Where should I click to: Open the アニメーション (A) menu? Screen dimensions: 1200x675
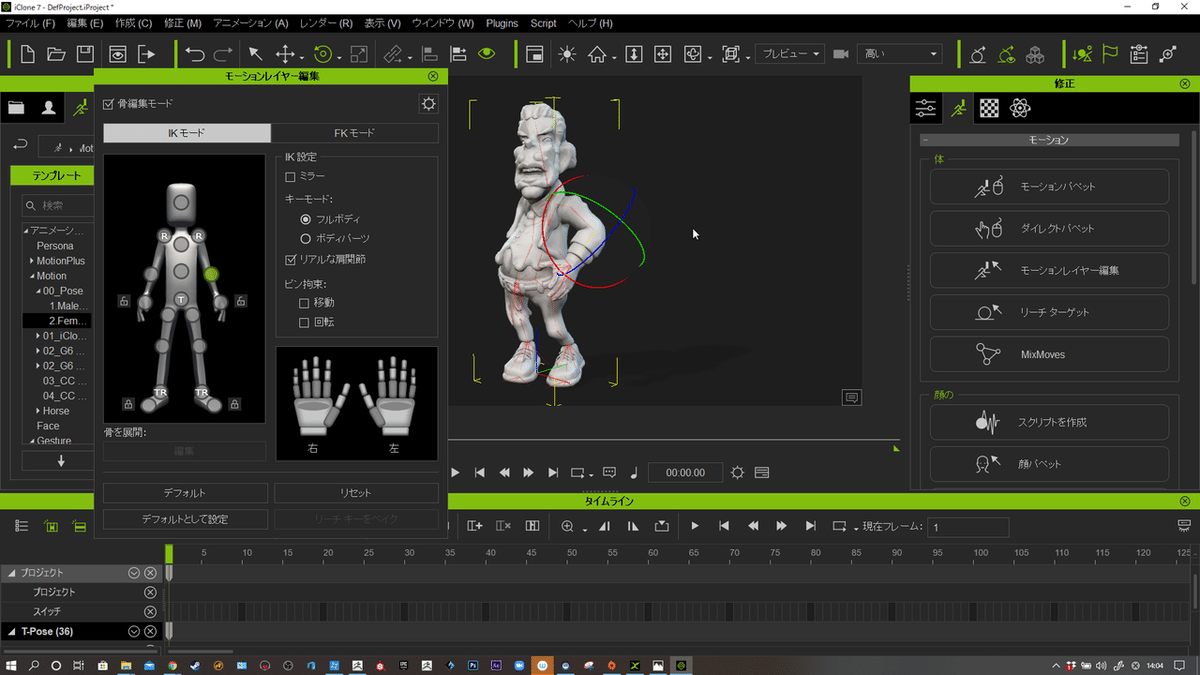pos(250,23)
